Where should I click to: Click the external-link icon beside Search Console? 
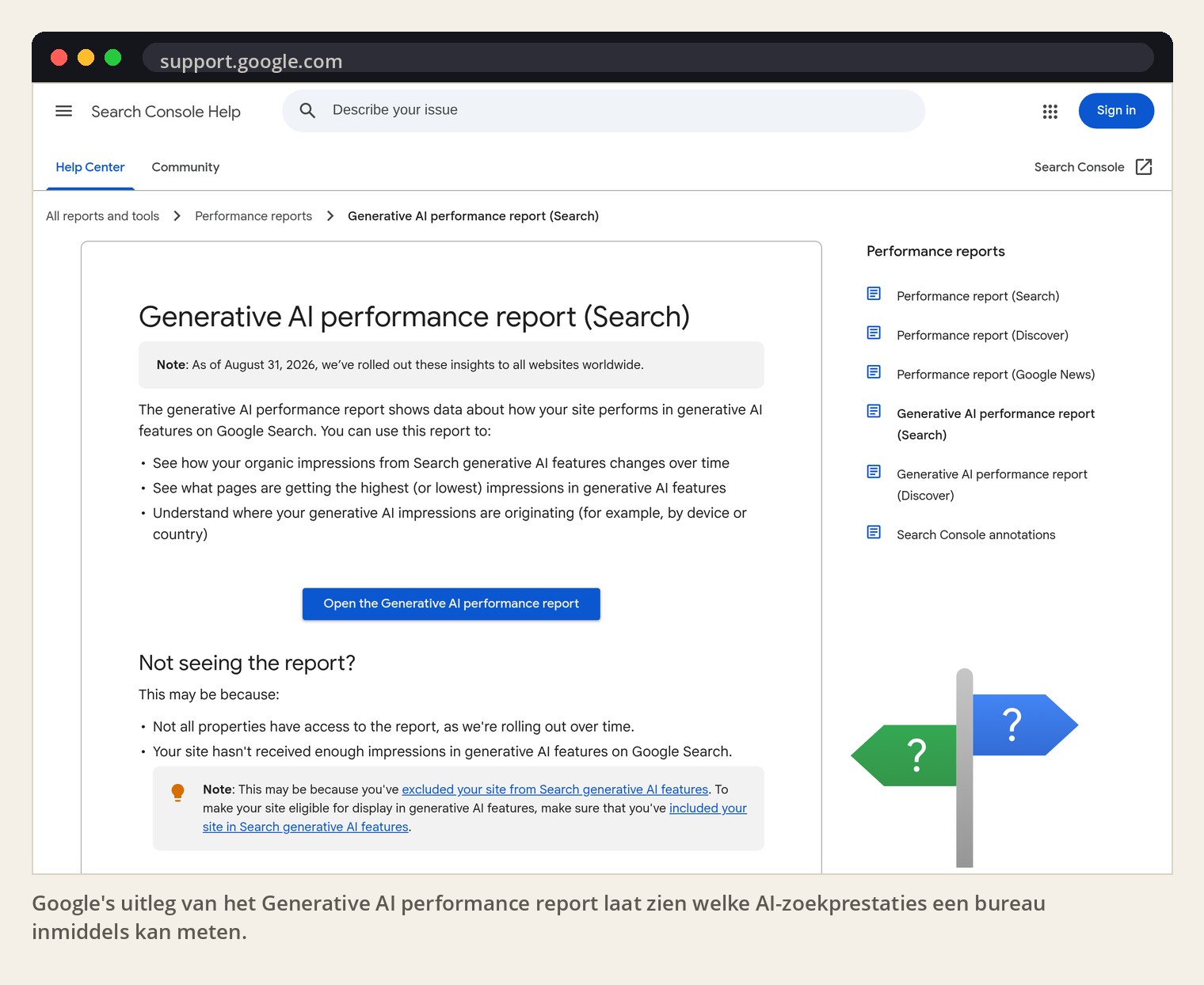1144,167
